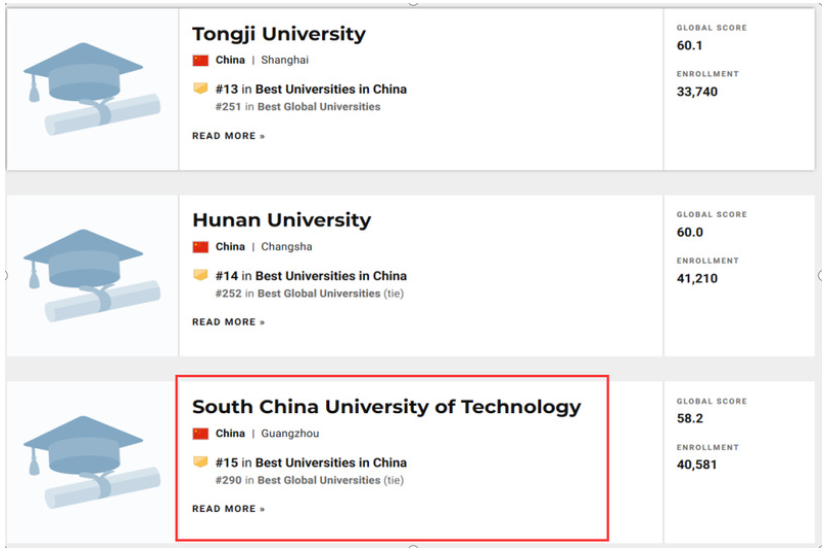828x555 pixels.
Task: Open Best Universities in China link for #14
Action: point(331,276)
